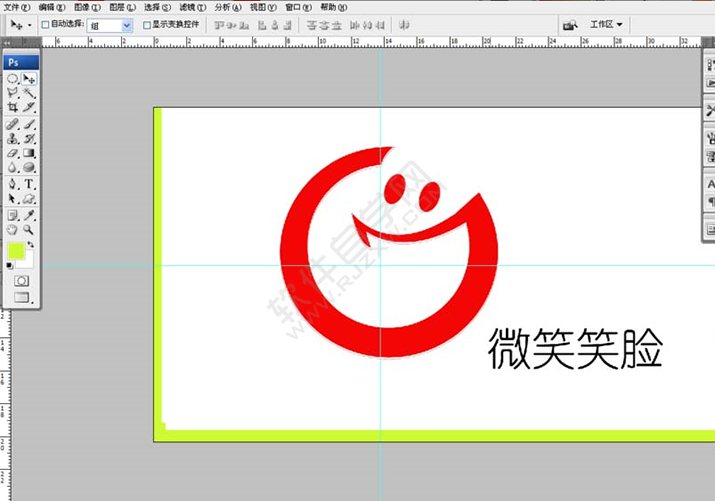This screenshot has width=715, height=501.
Task: Select the Clone Stamp tool
Action: (x=13, y=139)
